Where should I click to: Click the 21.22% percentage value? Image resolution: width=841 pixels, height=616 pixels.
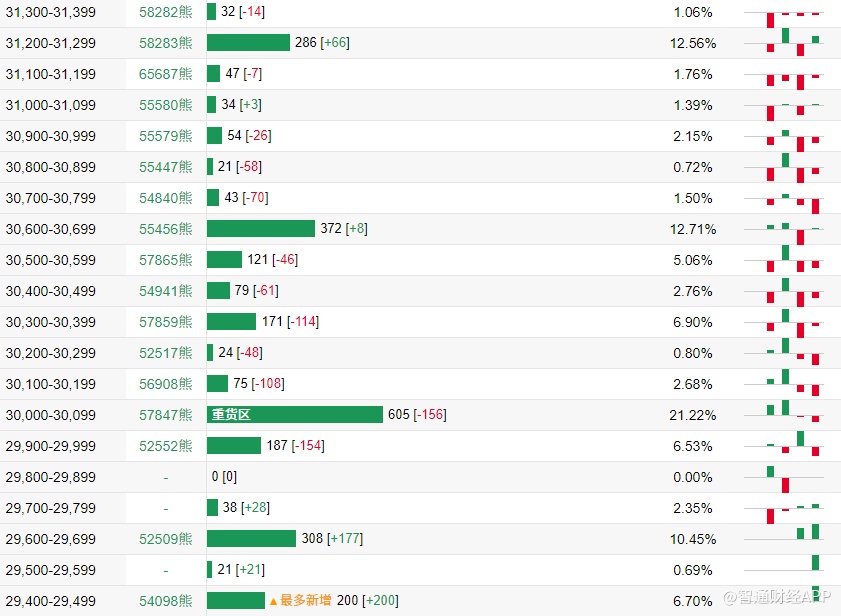(692, 415)
